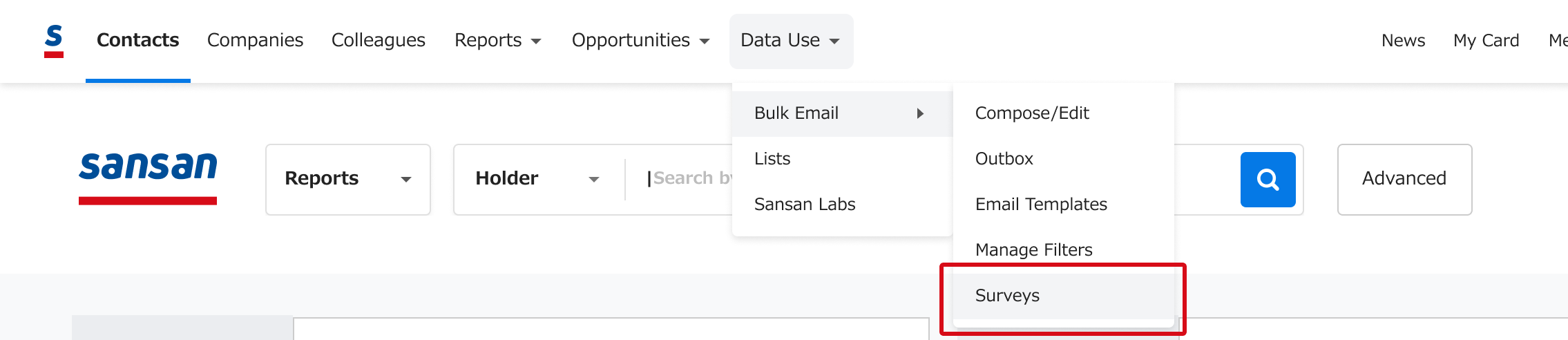This screenshot has height=340, width=1568.
Task: Click the Sansan S logo icon
Action: point(54,41)
